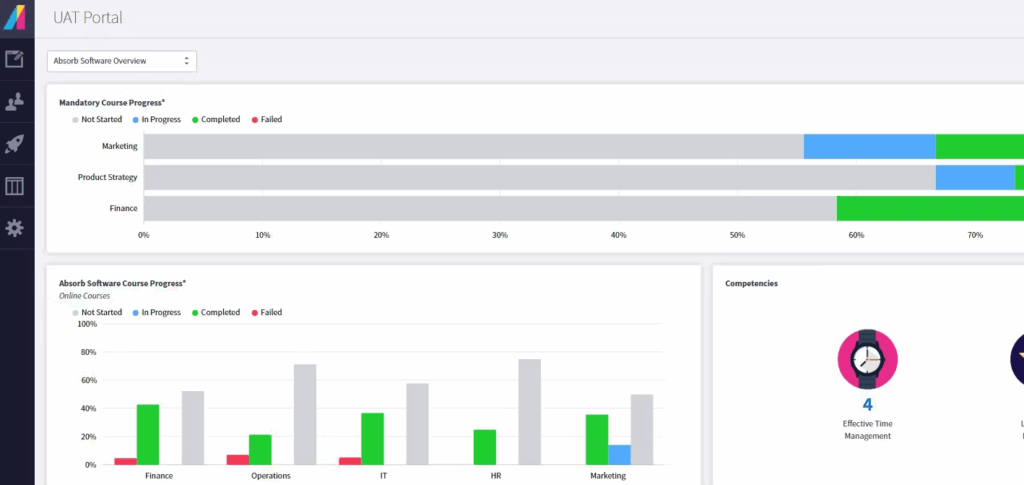Click the competency count number 4

tap(867, 405)
